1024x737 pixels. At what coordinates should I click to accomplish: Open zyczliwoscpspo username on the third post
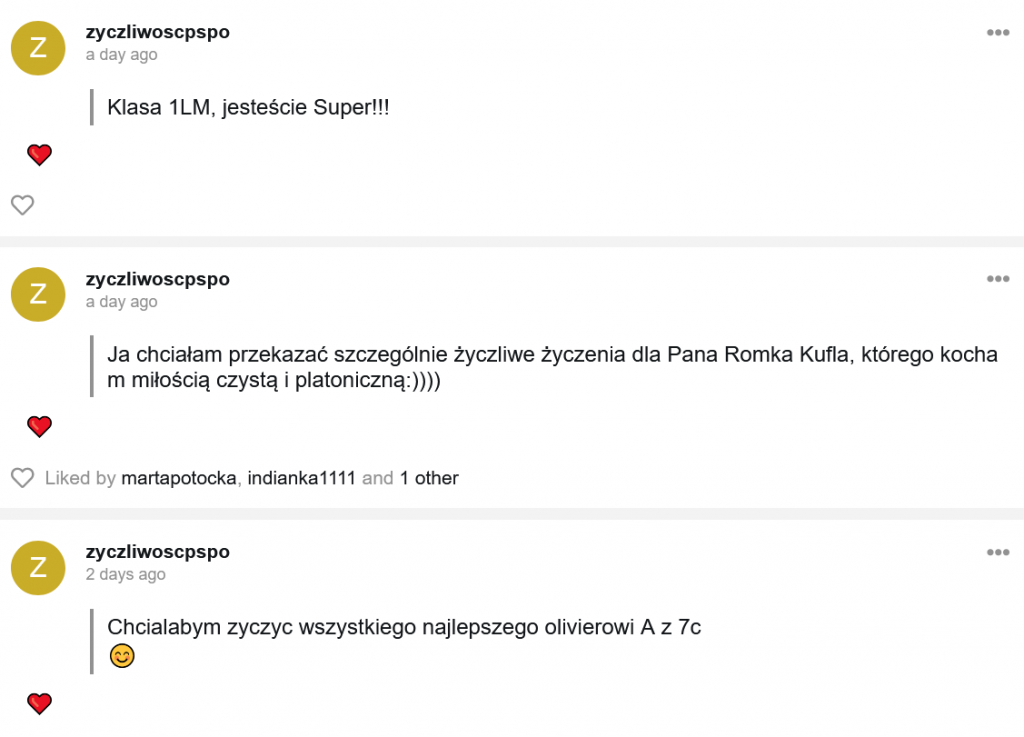coord(157,552)
